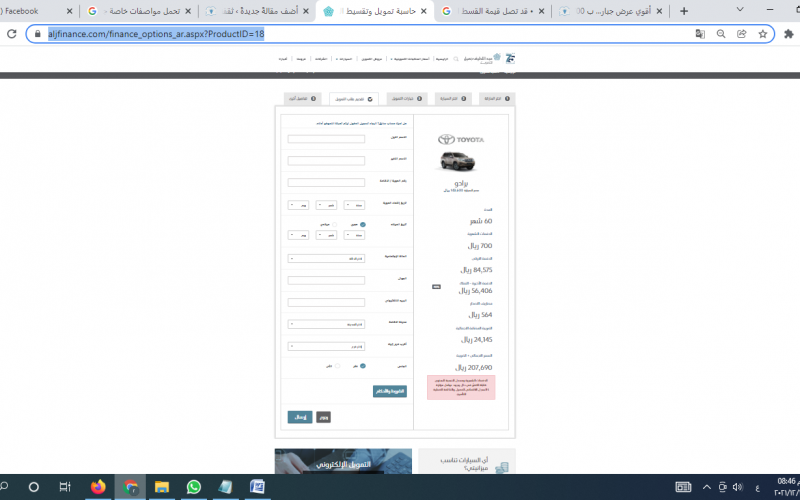Switch to the أضف مقالة جديدة browser tab

(x=258, y=11)
